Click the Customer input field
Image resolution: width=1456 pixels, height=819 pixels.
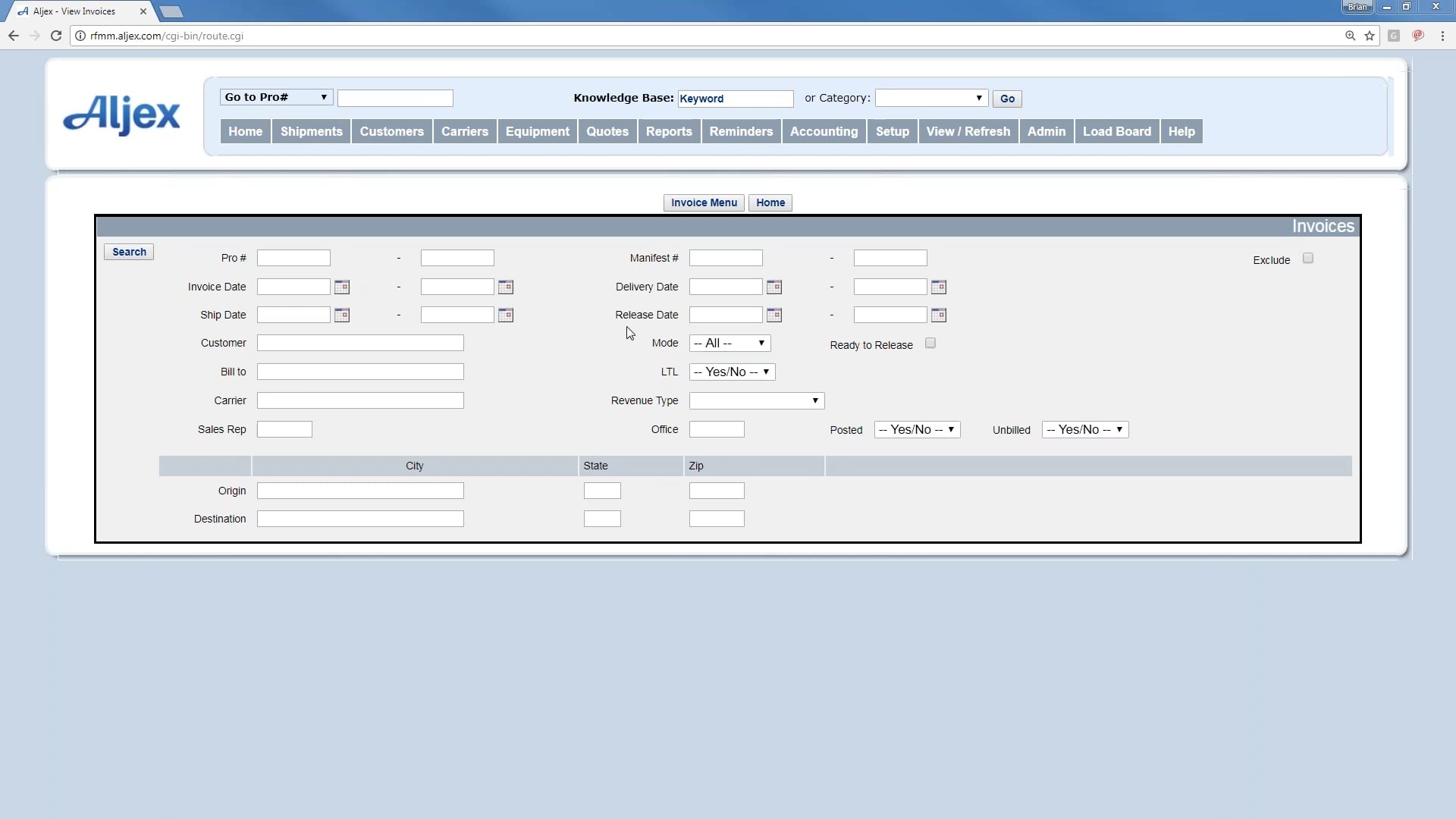pyautogui.click(x=360, y=344)
